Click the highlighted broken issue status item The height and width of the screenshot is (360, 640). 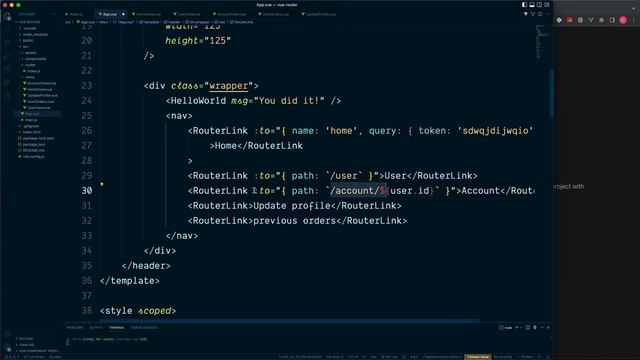click(478, 357)
